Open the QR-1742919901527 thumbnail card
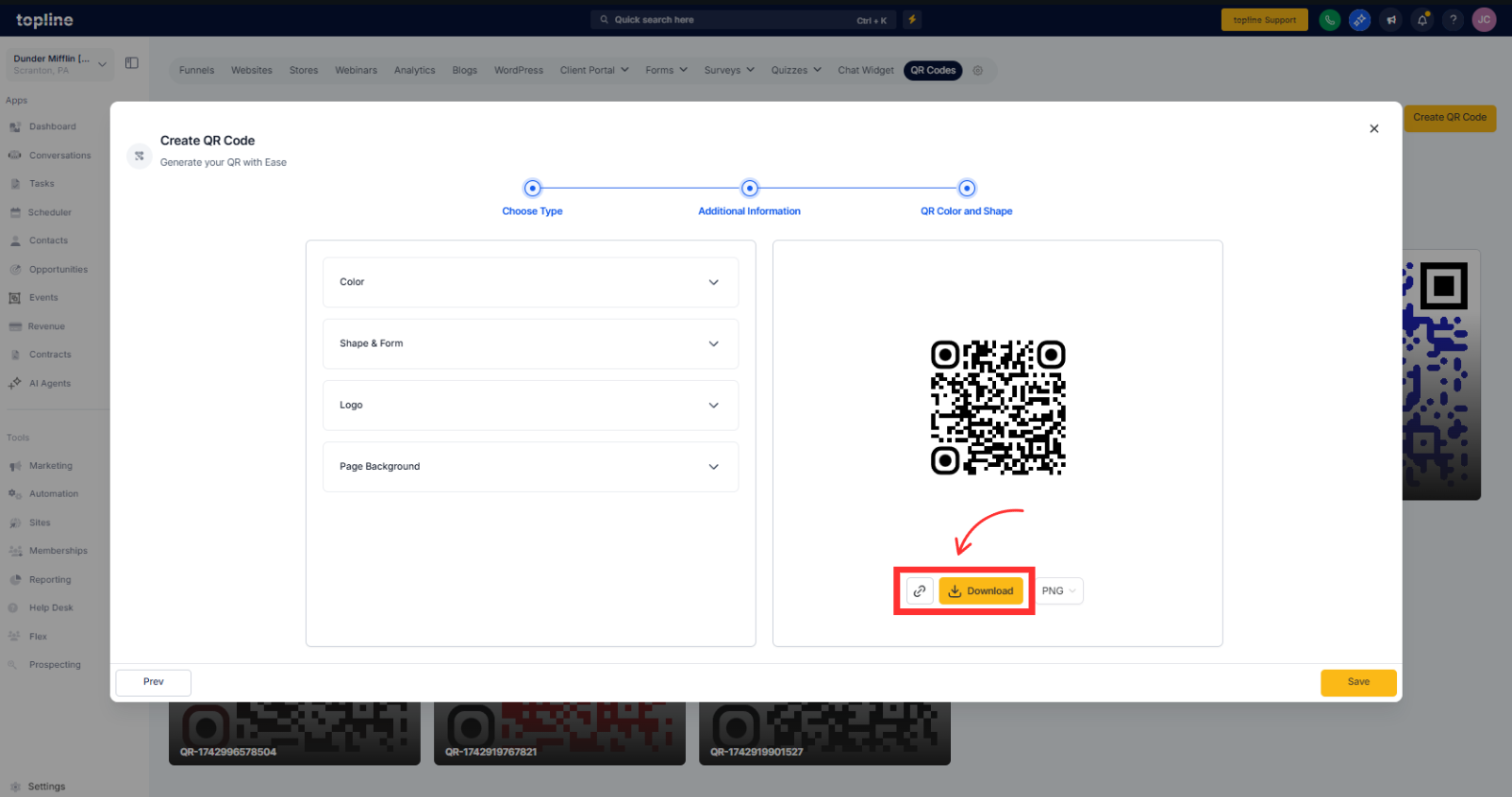 coord(824,734)
